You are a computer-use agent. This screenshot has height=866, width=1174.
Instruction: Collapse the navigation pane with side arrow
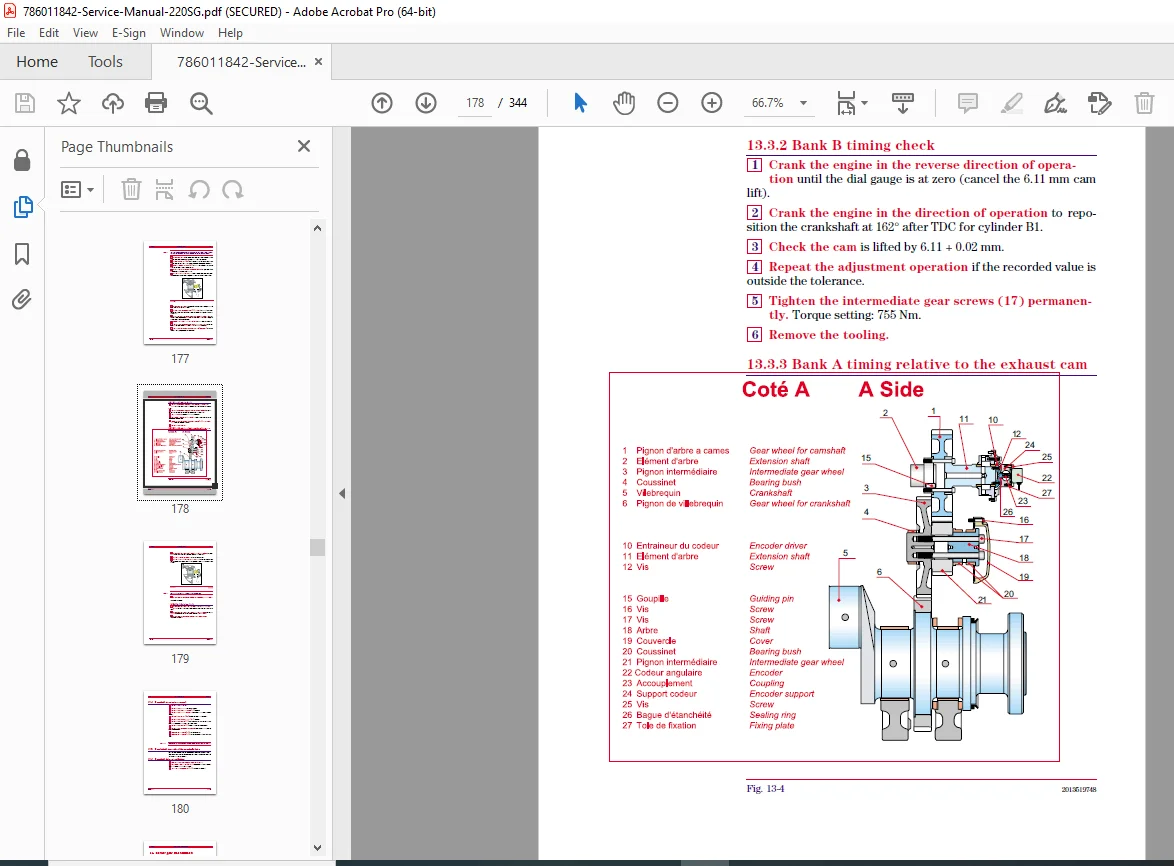[342, 493]
